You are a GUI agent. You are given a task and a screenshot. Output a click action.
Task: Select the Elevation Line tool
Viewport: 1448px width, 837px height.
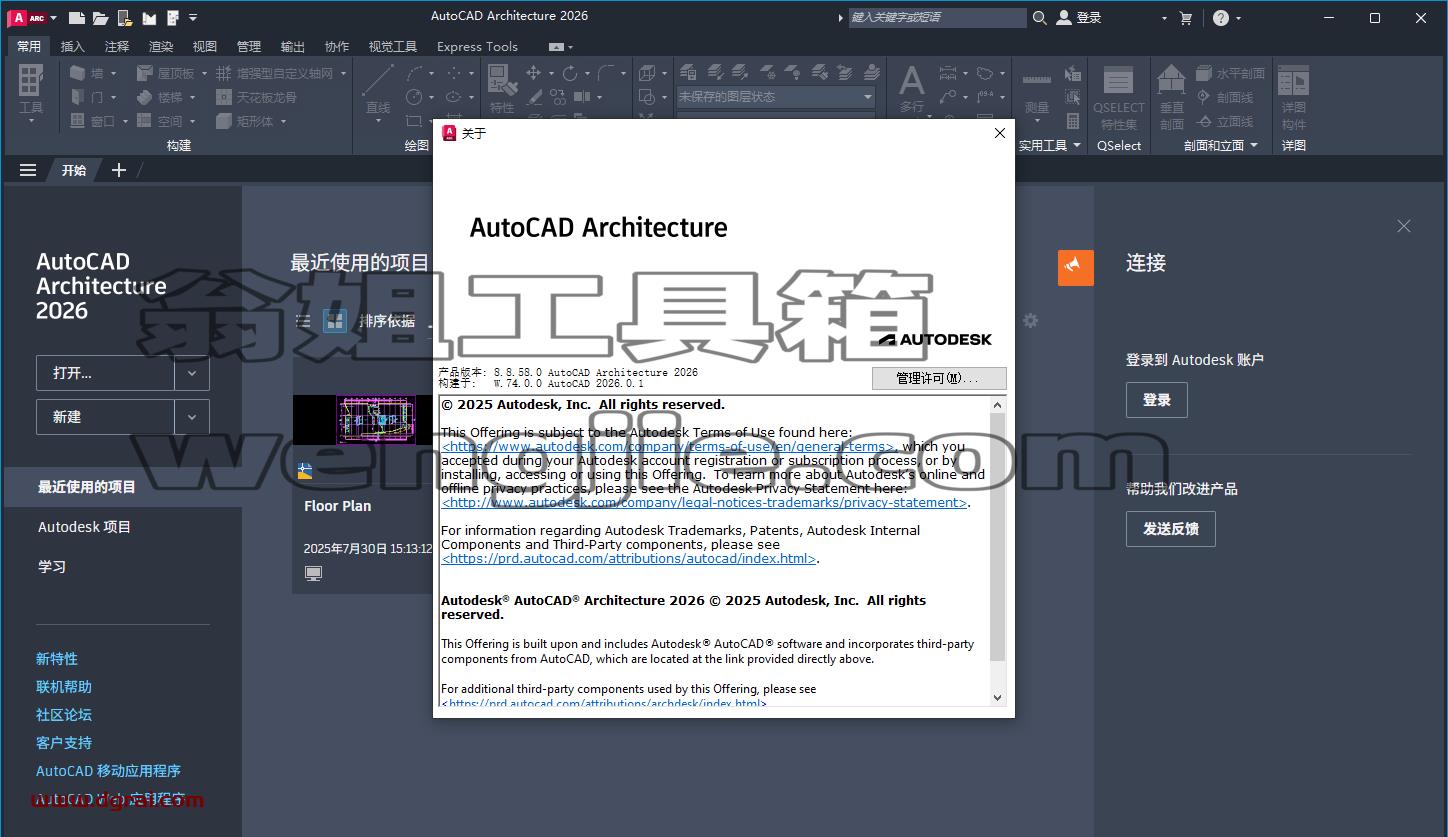[x=1225, y=121]
